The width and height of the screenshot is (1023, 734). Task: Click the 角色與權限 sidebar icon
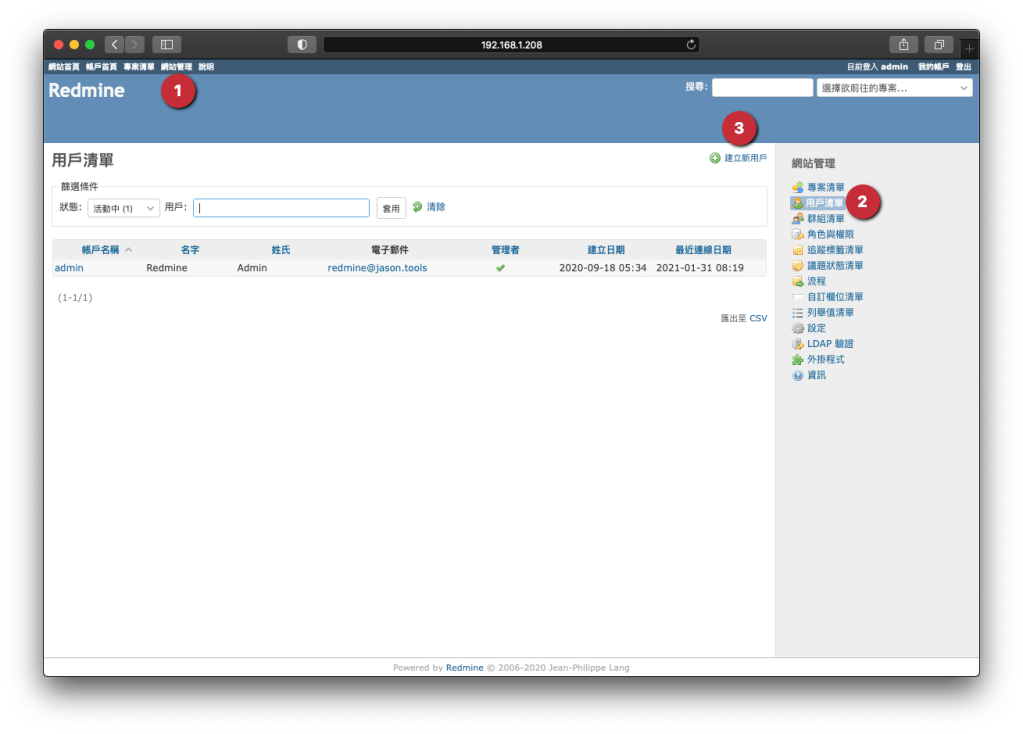tap(797, 234)
